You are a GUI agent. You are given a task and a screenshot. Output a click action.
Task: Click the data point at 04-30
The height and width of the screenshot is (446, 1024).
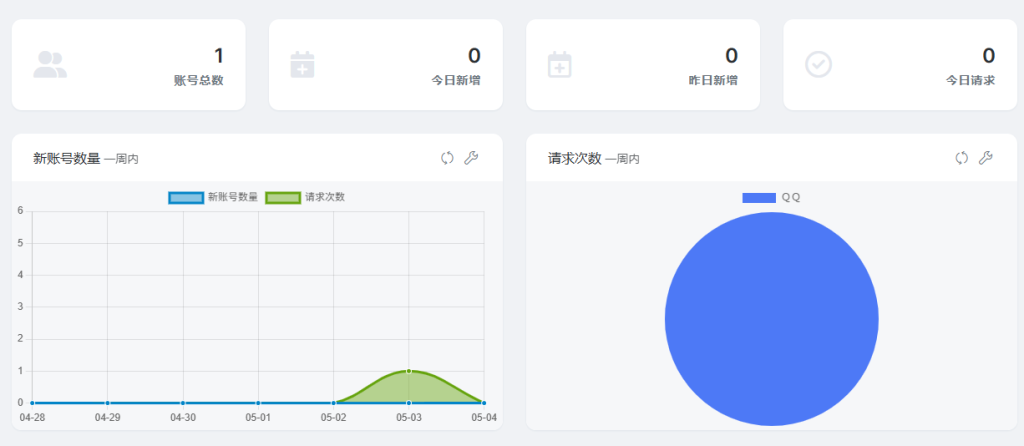[x=183, y=403]
